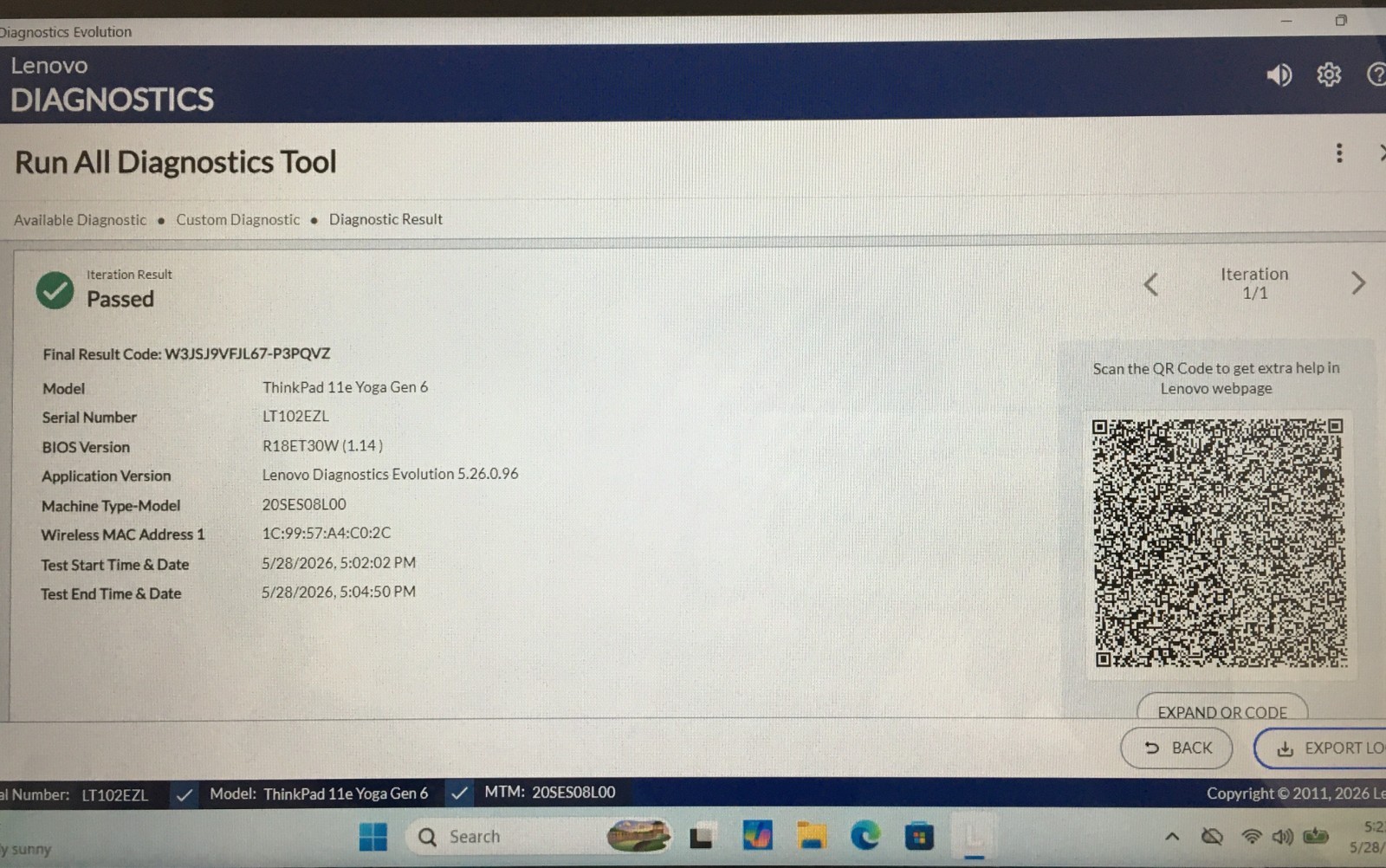Open system volume control in the tray
The height and width of the screenshot is (868, 1386).
click(1282, 837)
